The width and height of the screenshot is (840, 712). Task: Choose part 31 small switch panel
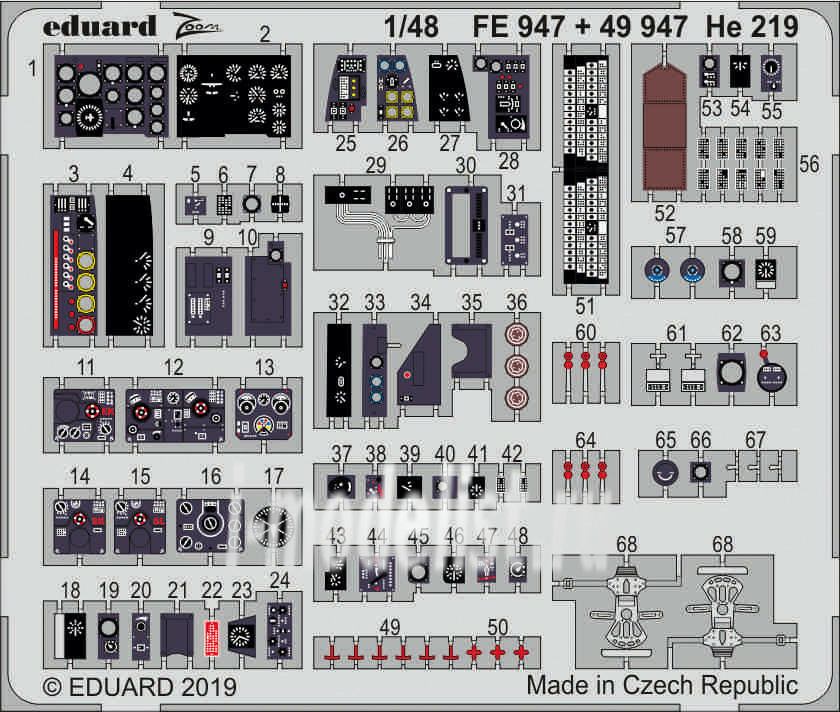click(514, 240)
